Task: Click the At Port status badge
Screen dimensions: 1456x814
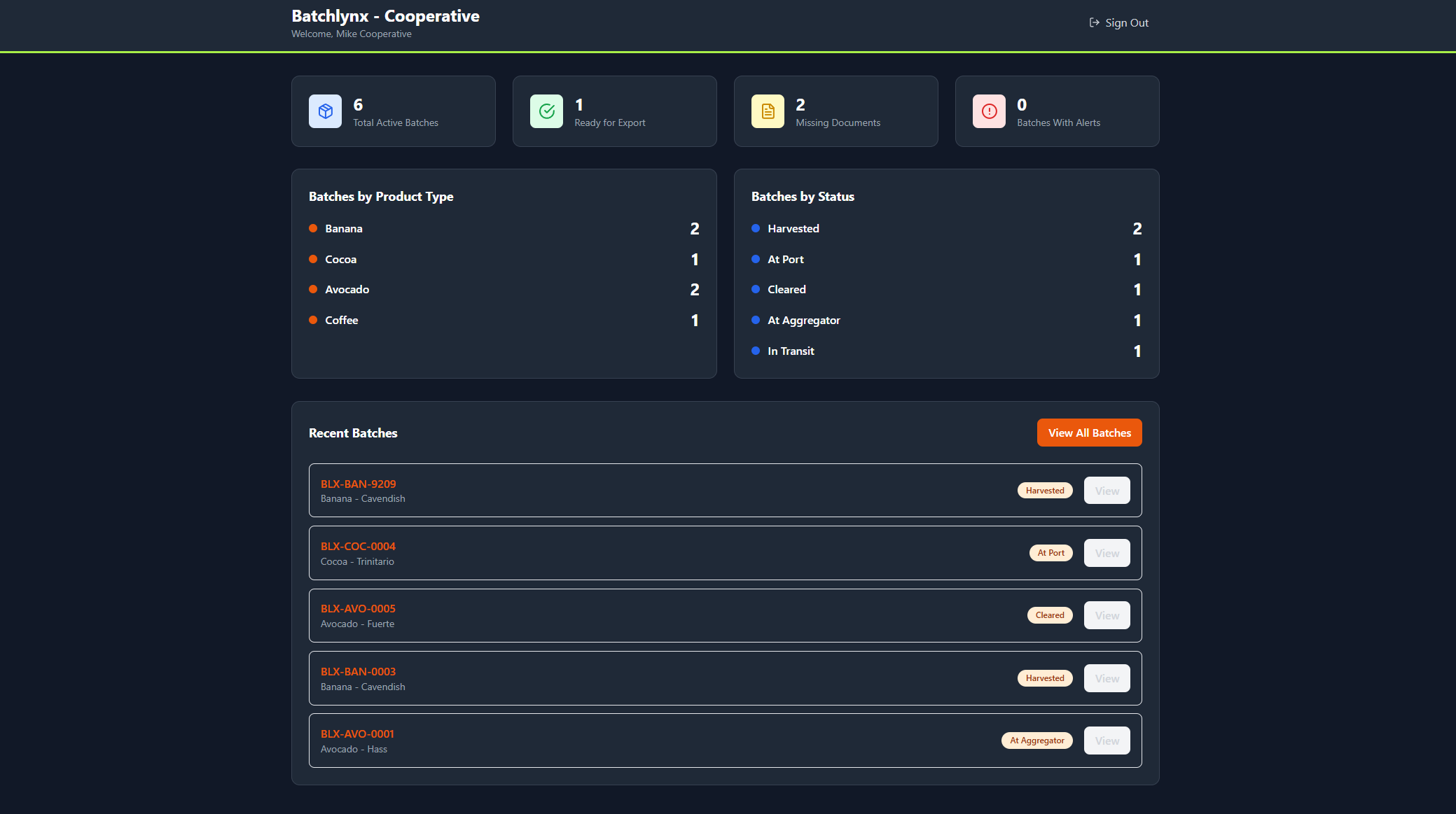Action: (x=1051, y=553)
